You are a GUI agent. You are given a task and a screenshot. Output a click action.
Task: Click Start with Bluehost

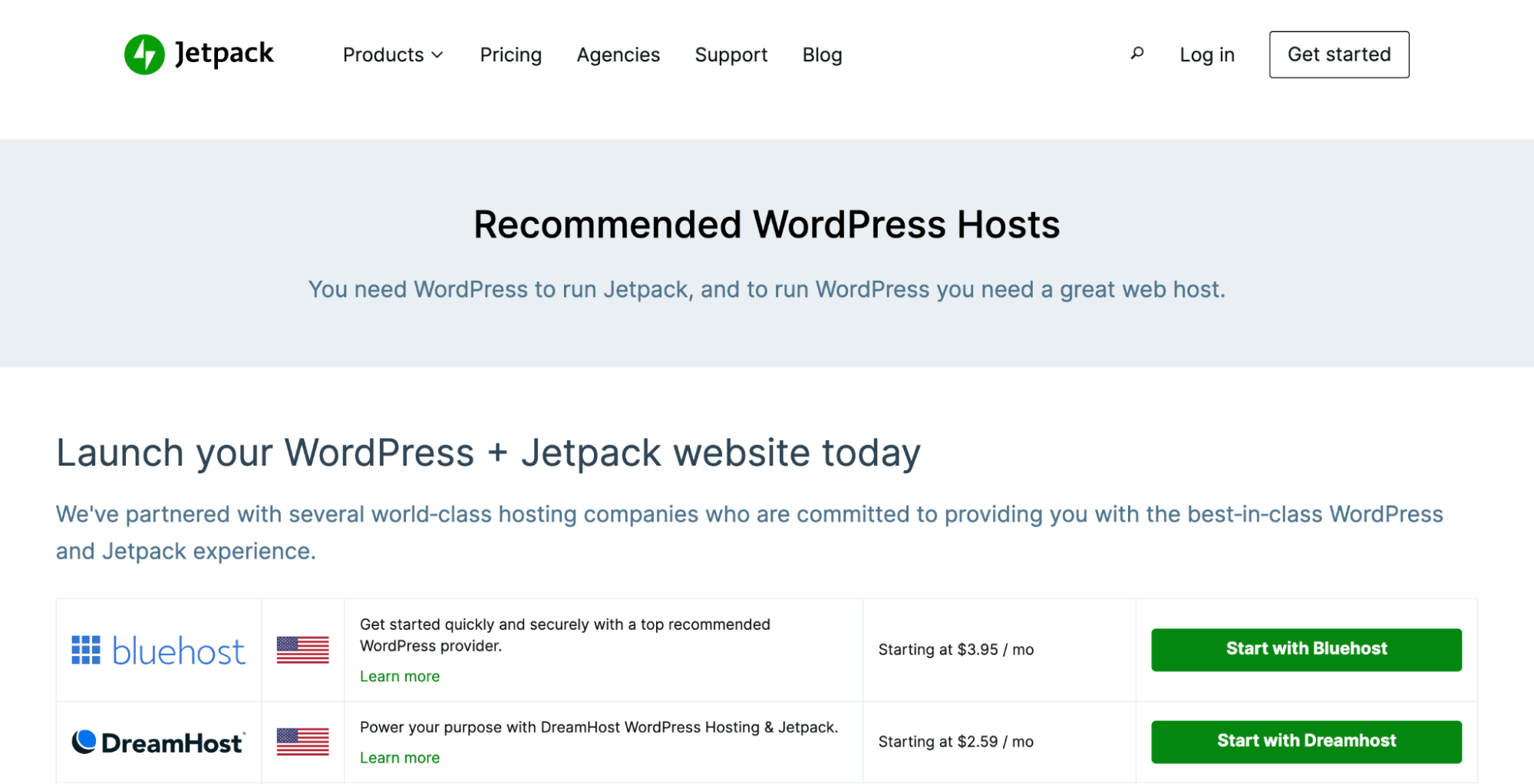(1305, 648)
